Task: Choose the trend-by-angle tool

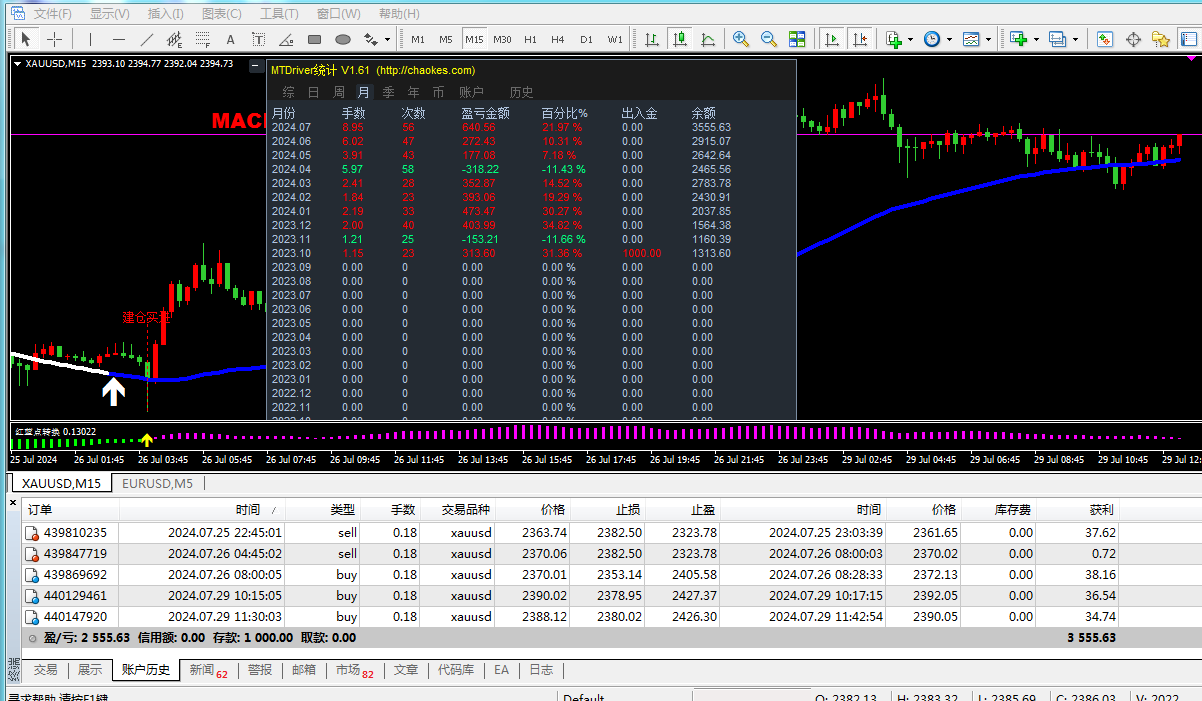Action: tap(287, 39)
